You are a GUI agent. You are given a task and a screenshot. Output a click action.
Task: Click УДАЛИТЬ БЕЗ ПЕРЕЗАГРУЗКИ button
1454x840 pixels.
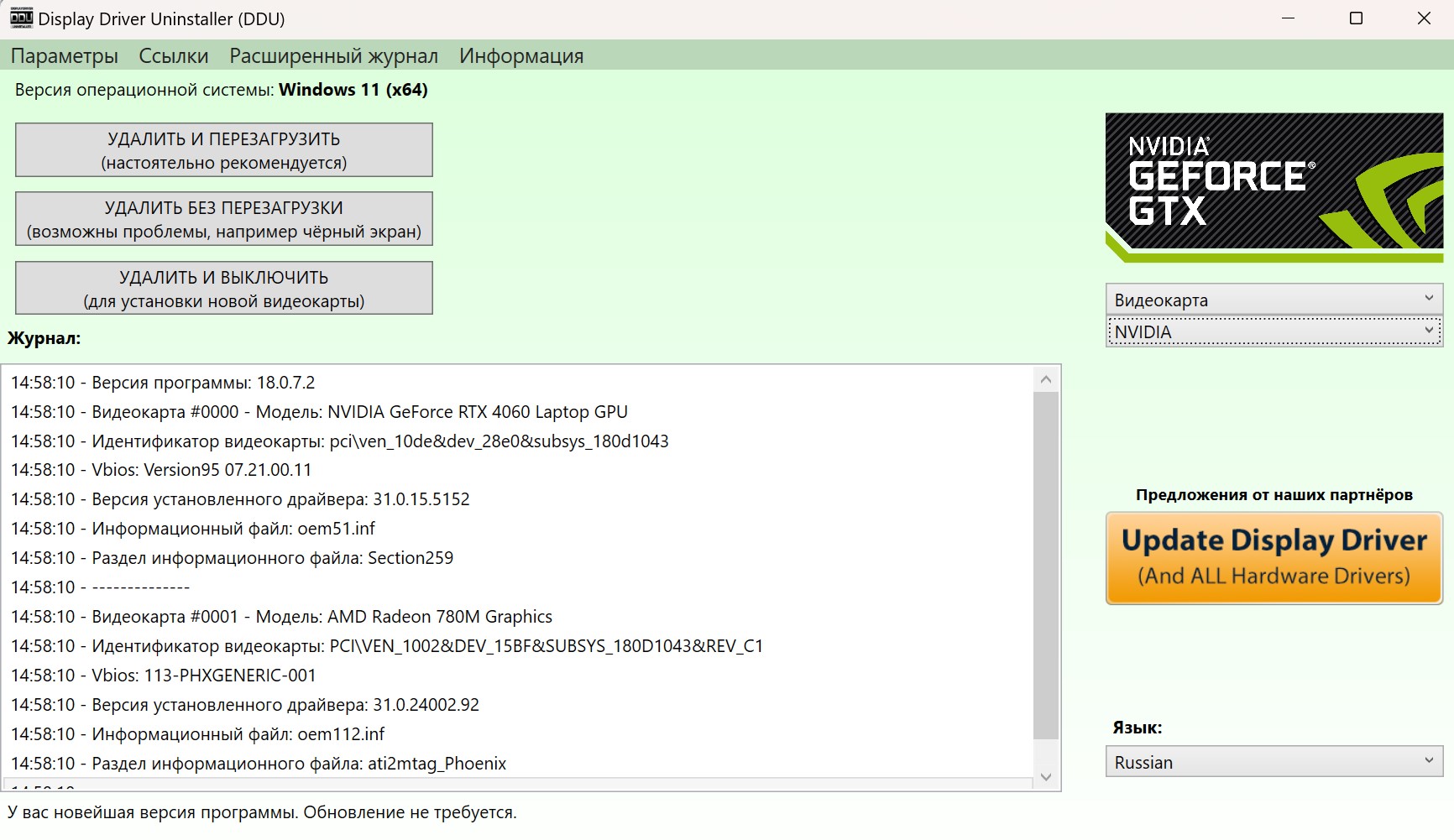click(x=224, y=219)
